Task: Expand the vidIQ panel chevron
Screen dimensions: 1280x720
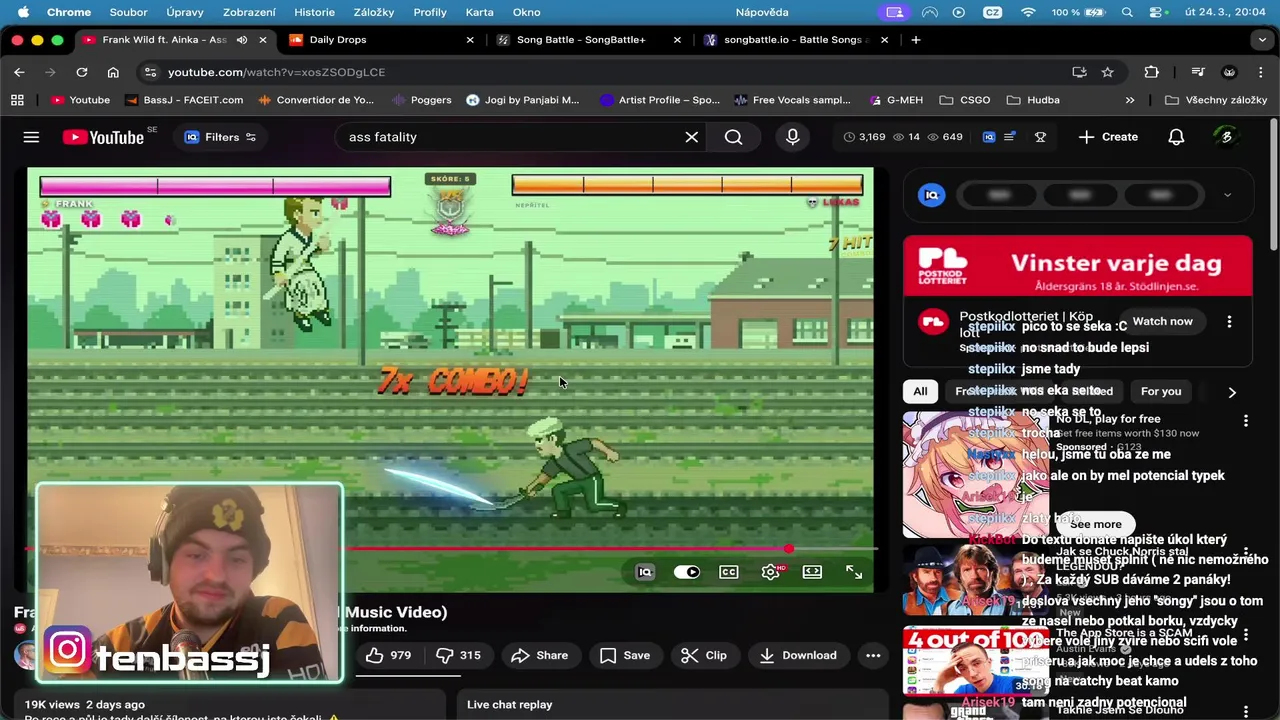Action: pos(1227,195)
